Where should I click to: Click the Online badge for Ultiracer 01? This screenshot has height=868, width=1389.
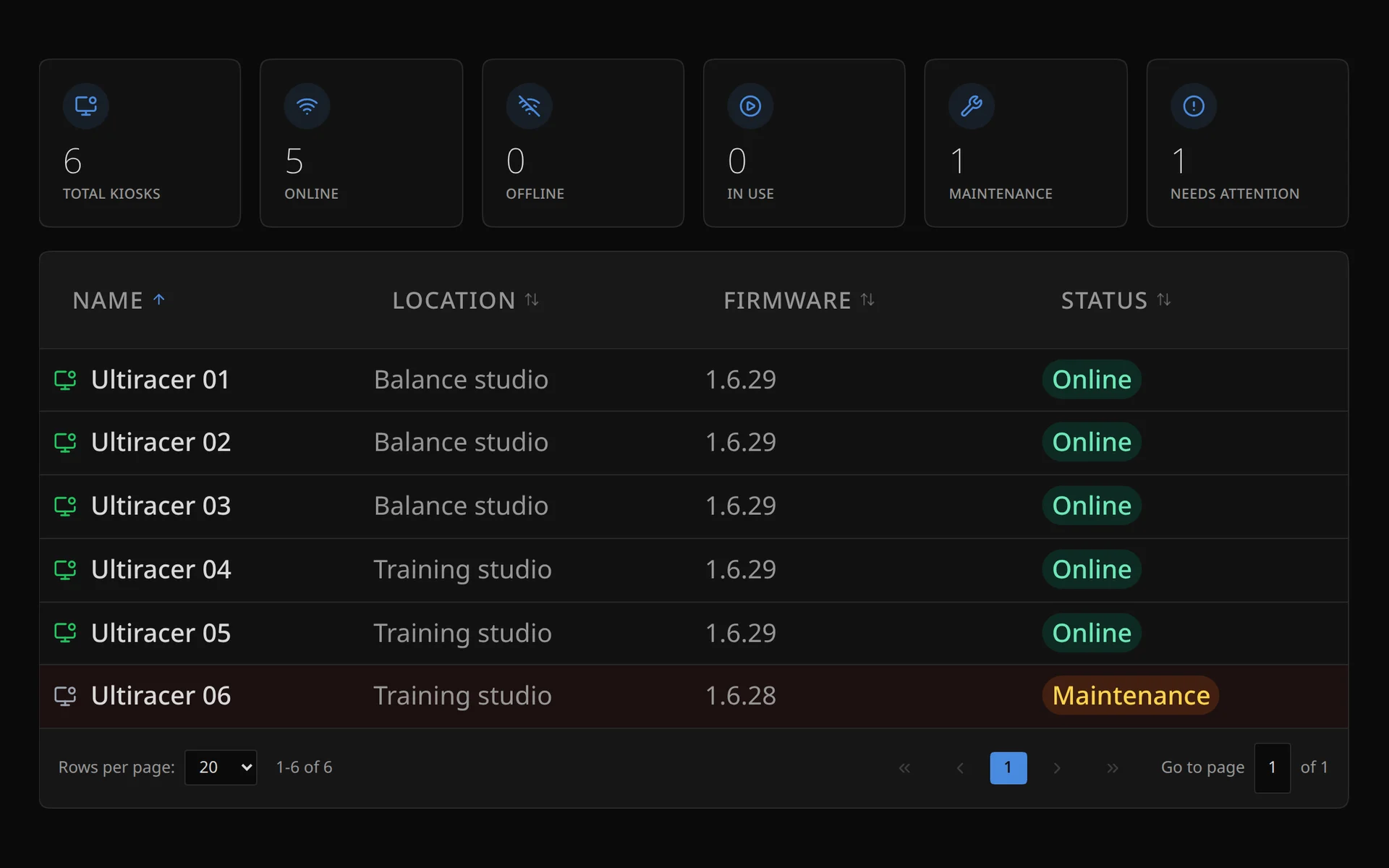tap(1092, 380)
